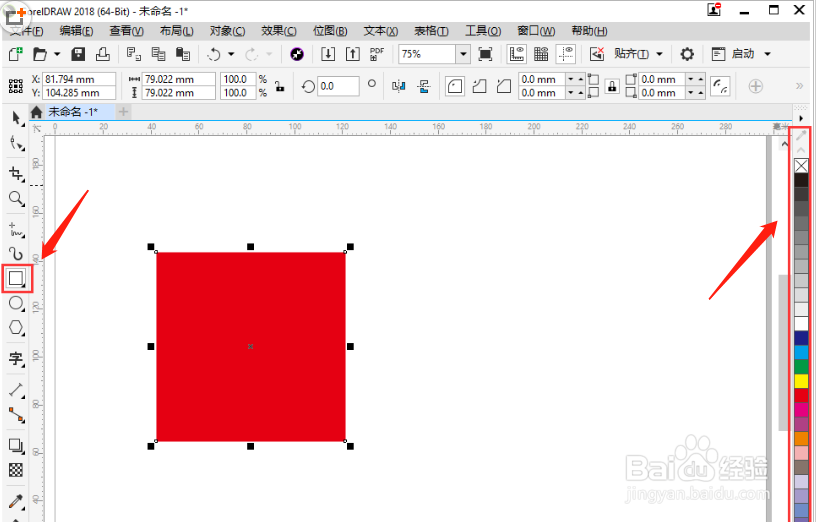816x522 pixels.
Task: Click the Full-screen preview icon
Action: point(485,54)
